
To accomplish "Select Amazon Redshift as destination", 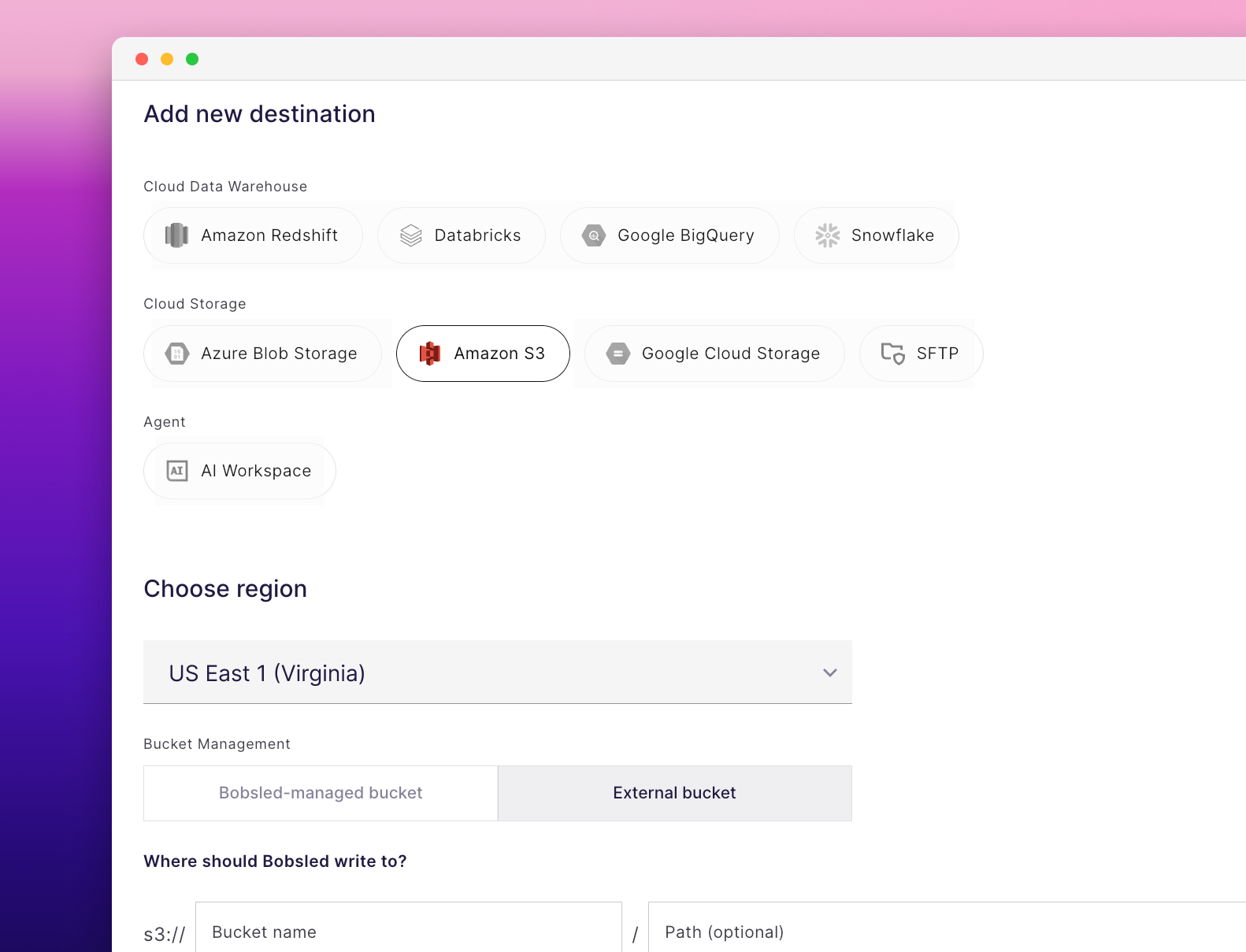I will (253, 235).
